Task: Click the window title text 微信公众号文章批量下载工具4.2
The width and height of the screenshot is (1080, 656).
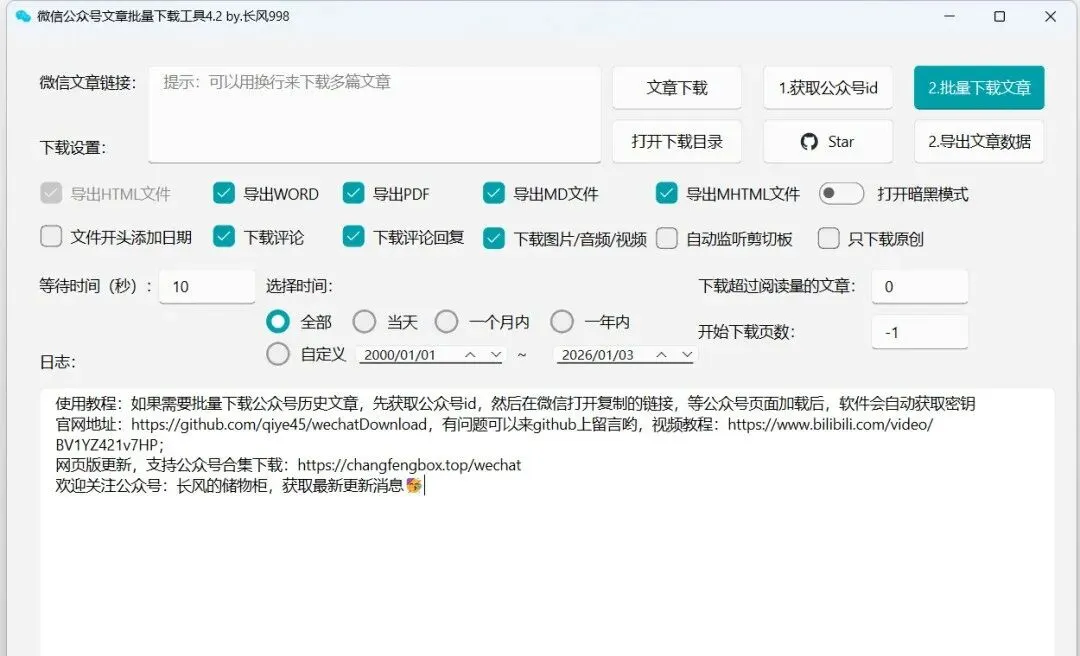Action: coord(129,16)
